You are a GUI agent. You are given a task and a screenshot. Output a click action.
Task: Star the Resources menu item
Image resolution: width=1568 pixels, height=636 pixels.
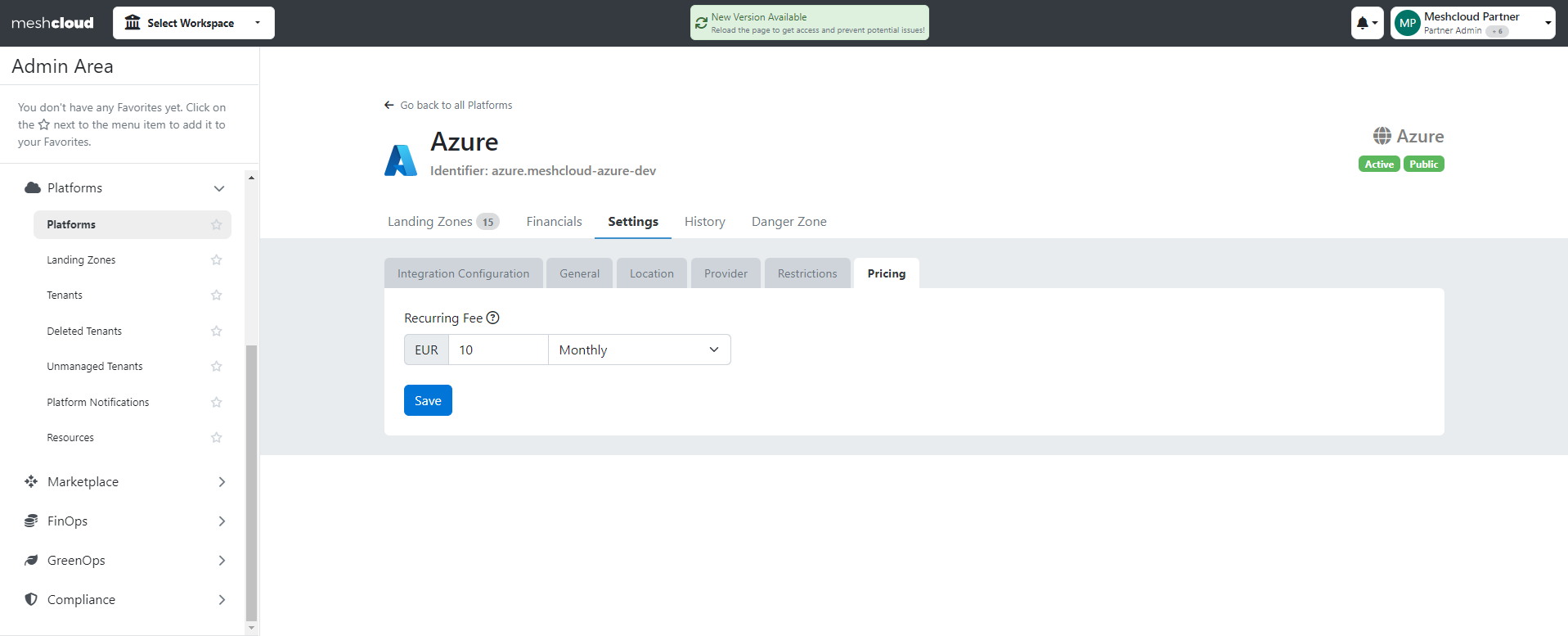coord(216,437)
